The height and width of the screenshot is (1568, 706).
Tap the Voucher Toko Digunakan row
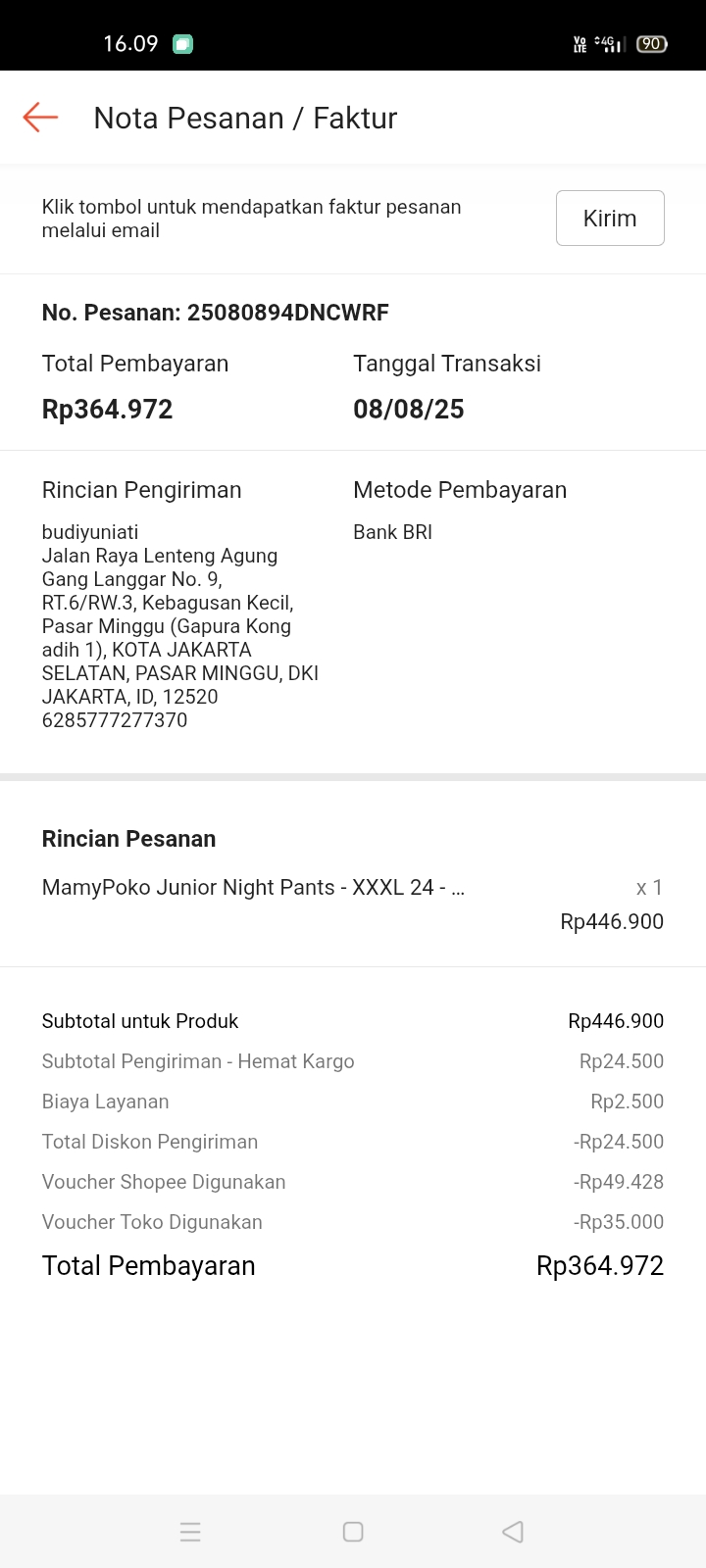point(353,1222)
